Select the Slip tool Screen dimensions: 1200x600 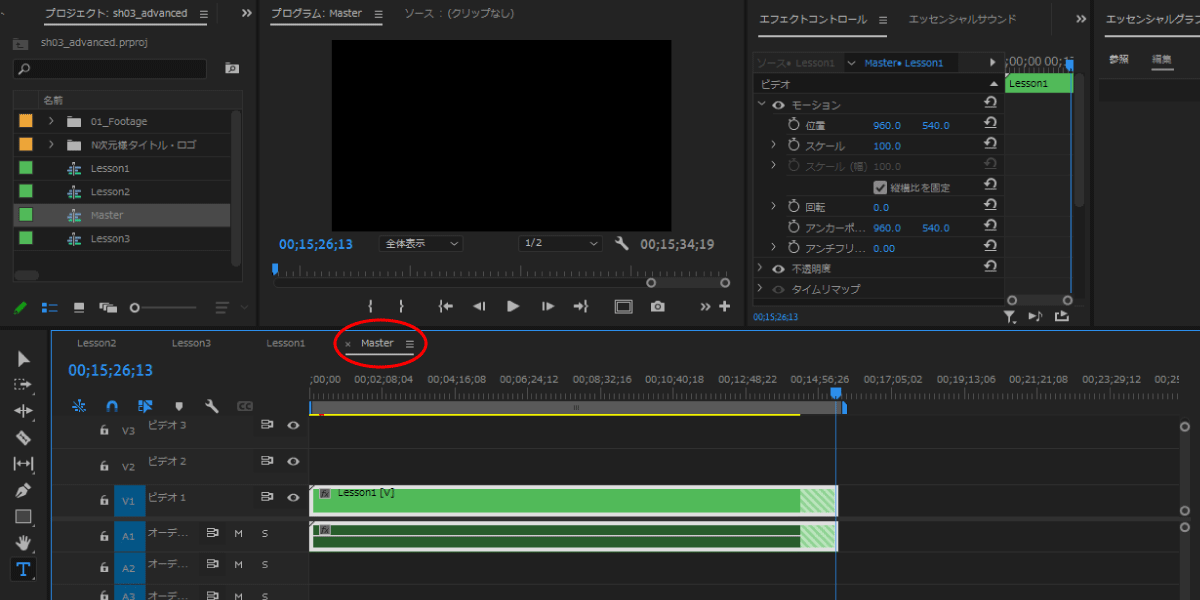coord(23,464)
